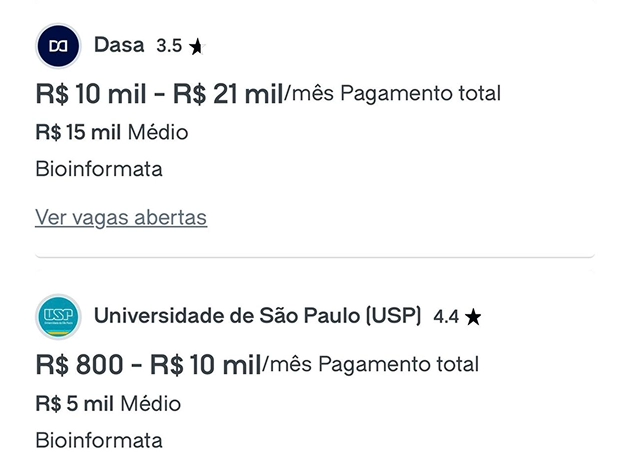
Task: Click USP's "/mês Pagamento total" label
Action: coord(371,366)
